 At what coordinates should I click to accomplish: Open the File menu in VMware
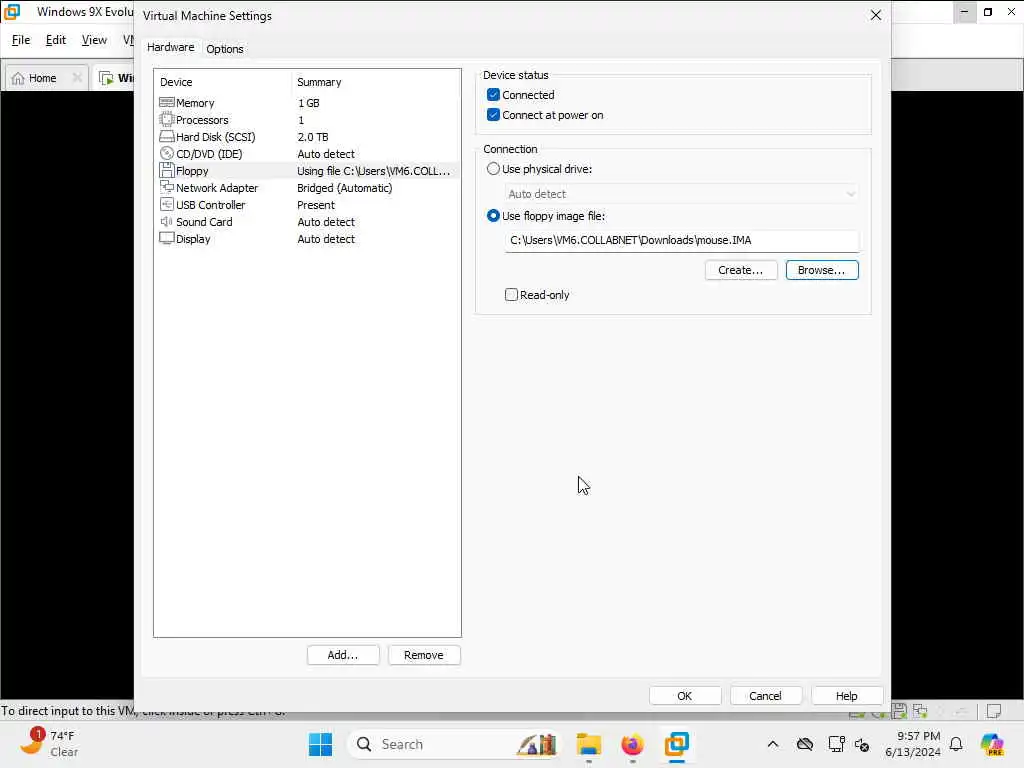(21, 40)
